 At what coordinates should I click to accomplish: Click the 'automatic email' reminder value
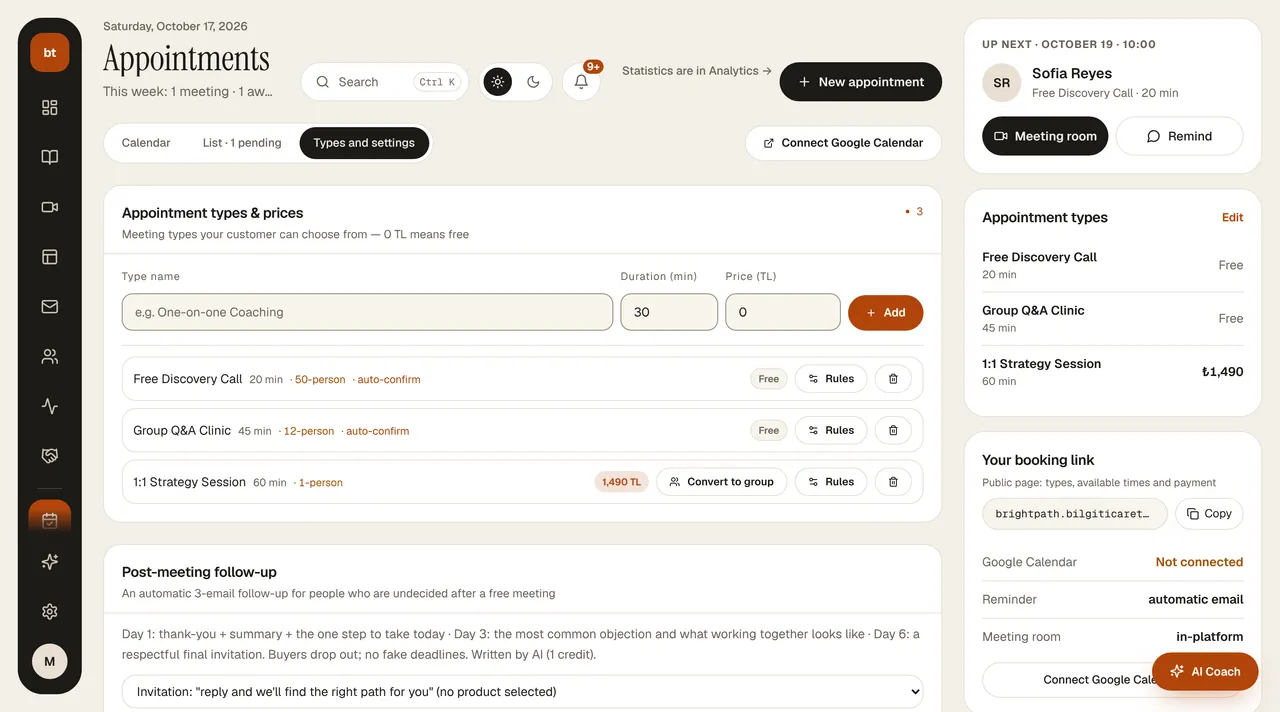[x=1196, y=599]
